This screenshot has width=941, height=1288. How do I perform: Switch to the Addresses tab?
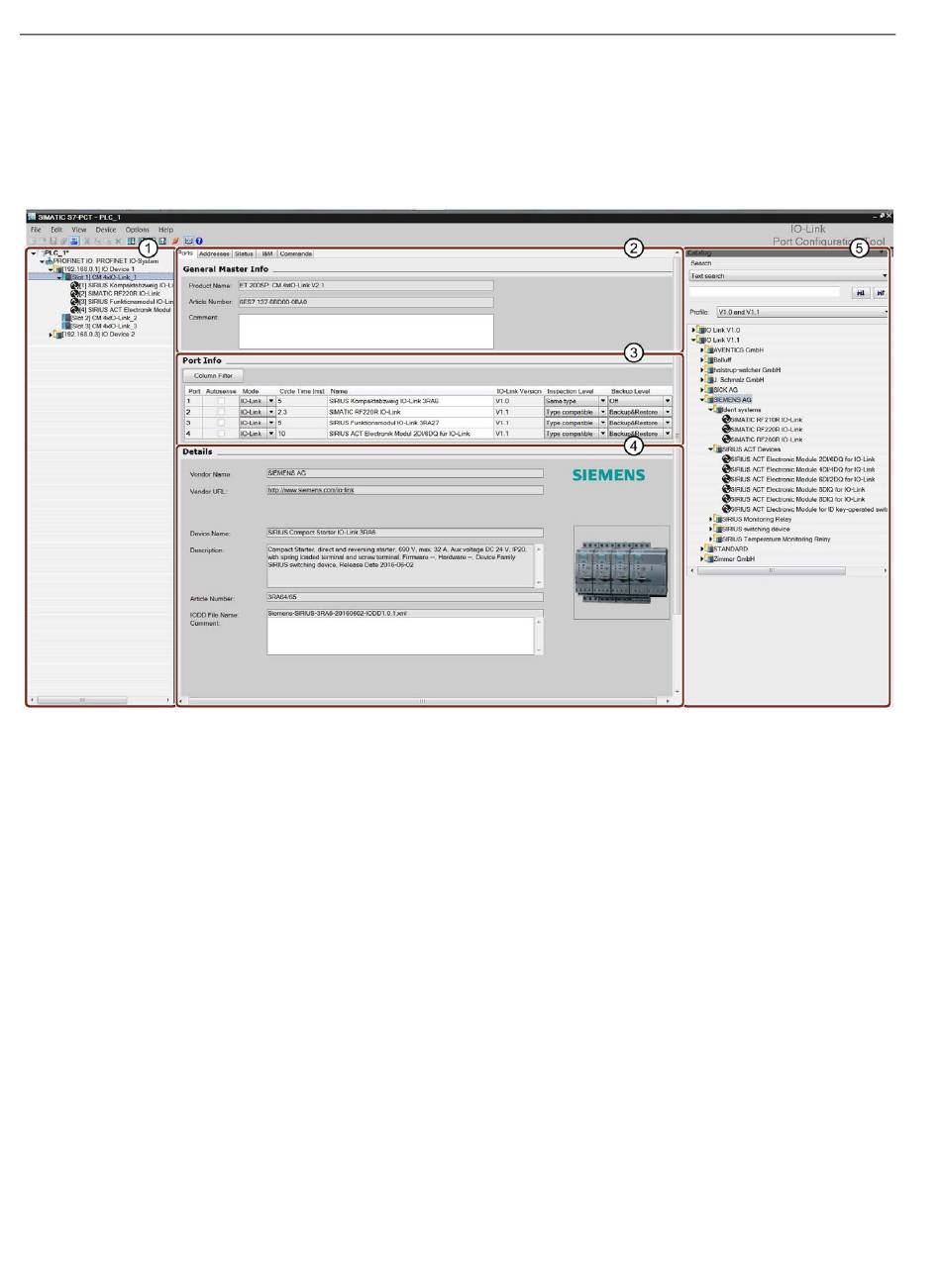point(214,254)
